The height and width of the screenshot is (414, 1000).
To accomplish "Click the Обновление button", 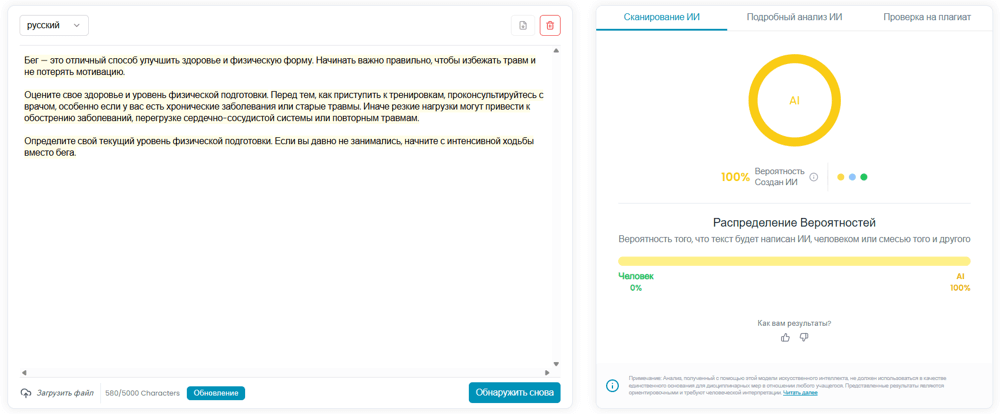I will tap(216, 393).
